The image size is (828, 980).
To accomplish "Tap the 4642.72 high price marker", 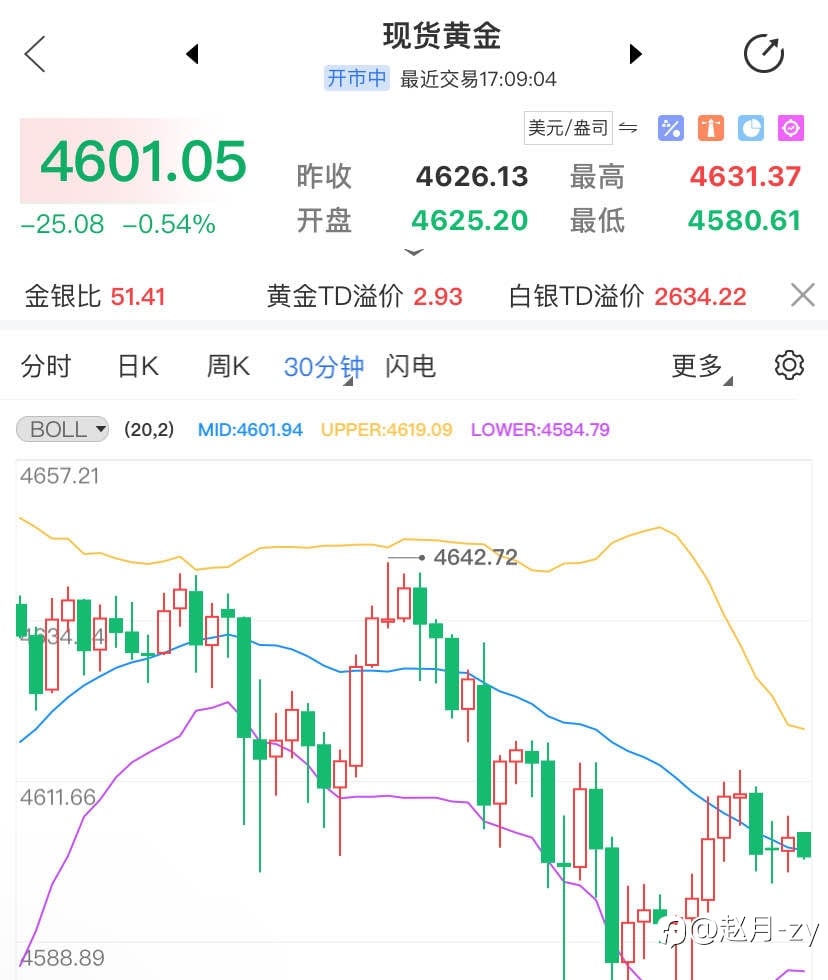I will (474, 557).
